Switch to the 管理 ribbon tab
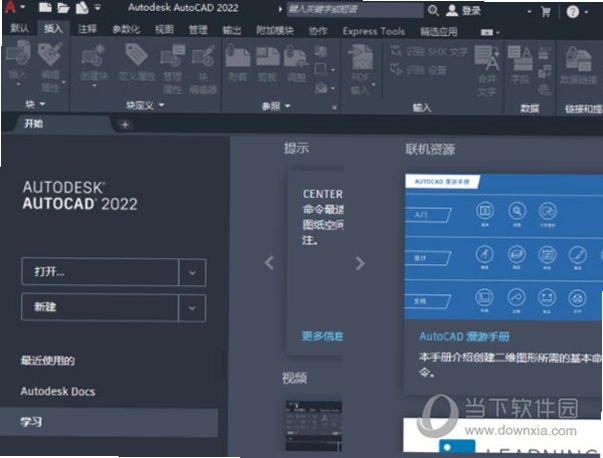 [198, 30]
